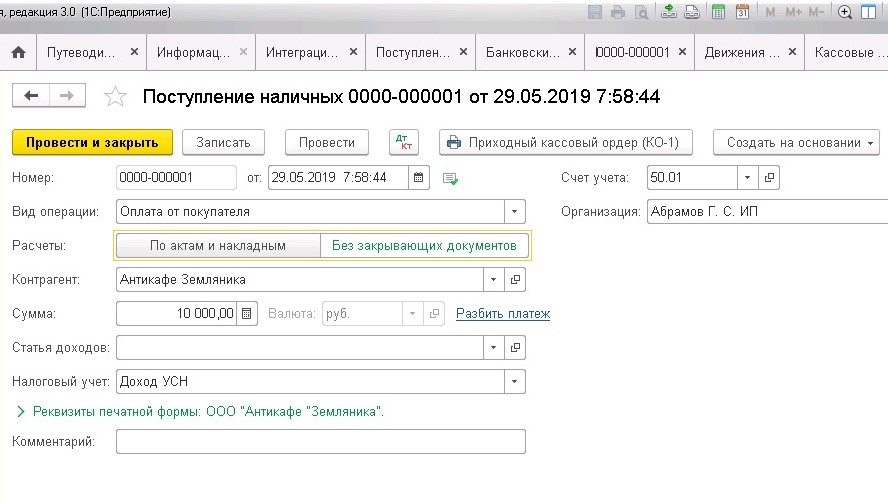The image size is (888, 503).
Task: Expand the Вид операции dropdown
Action: tap(515, 212)
